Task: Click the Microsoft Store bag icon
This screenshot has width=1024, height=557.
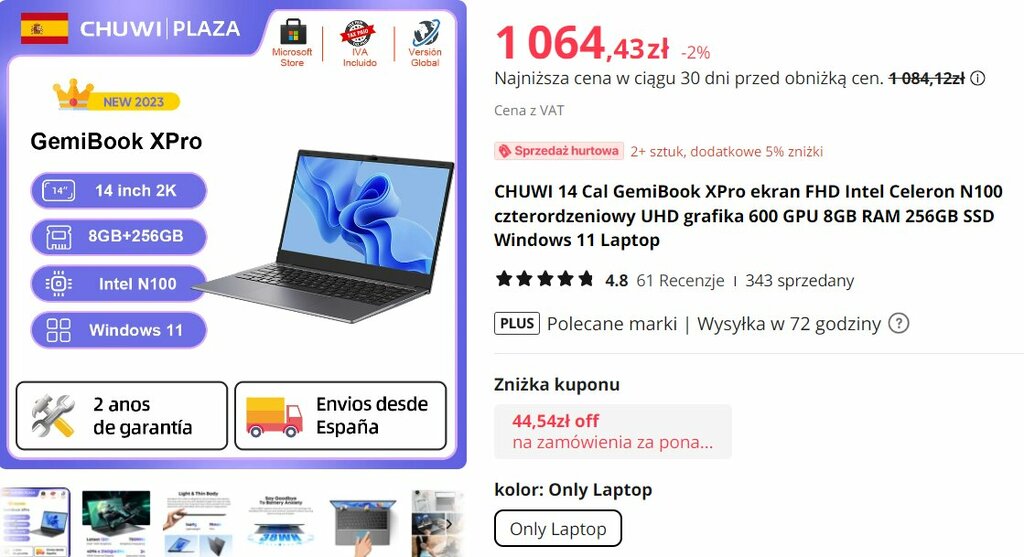Action: [292, 32]
